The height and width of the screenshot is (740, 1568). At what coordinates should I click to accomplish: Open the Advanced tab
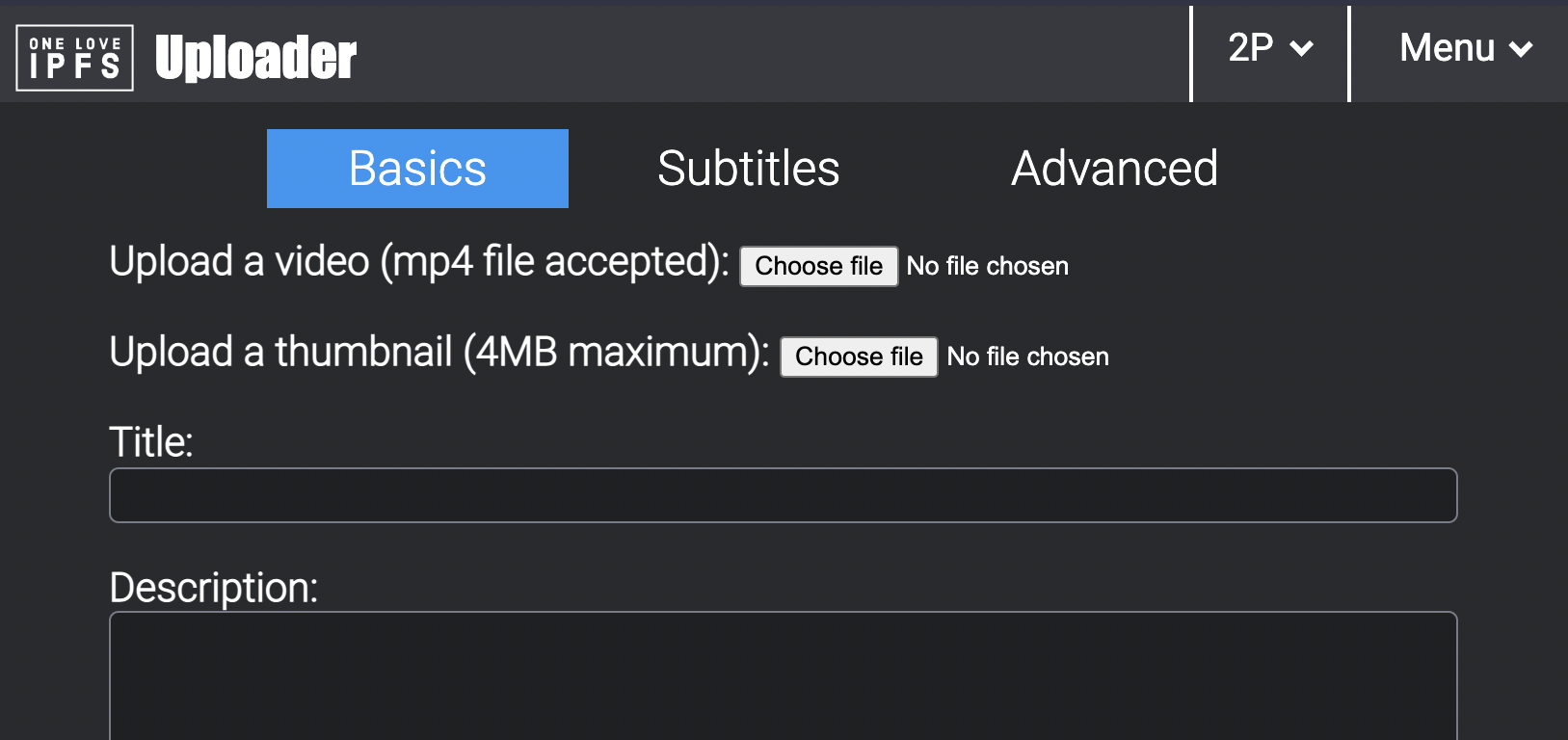pyautogui.click(x=1114, y=169)
